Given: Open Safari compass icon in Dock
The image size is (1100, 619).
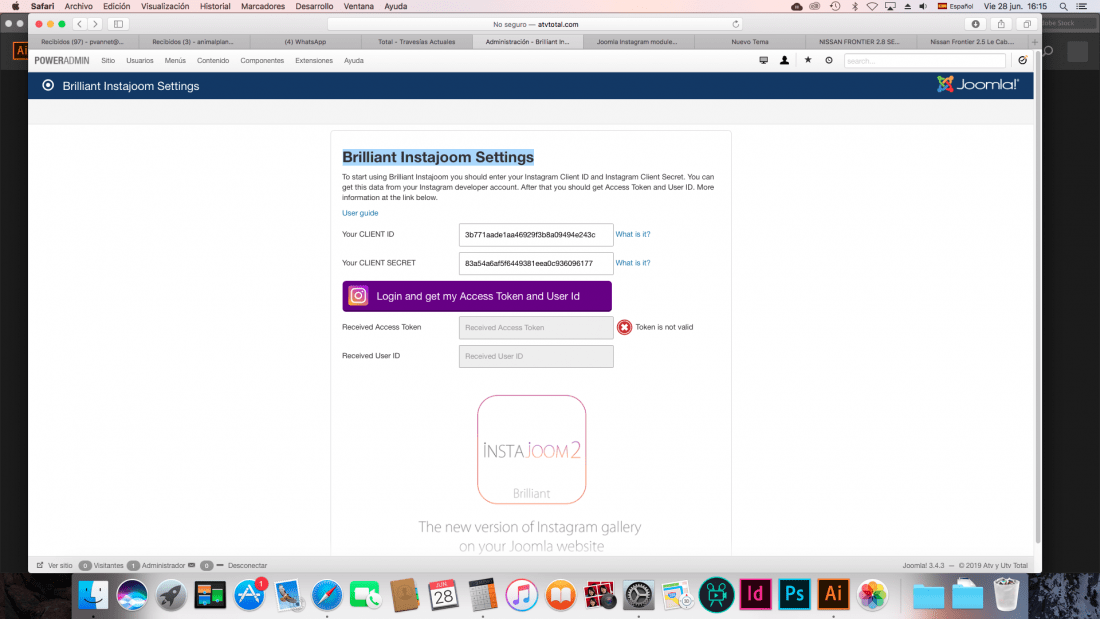Looking at the screenshot, I should [327, 595].
